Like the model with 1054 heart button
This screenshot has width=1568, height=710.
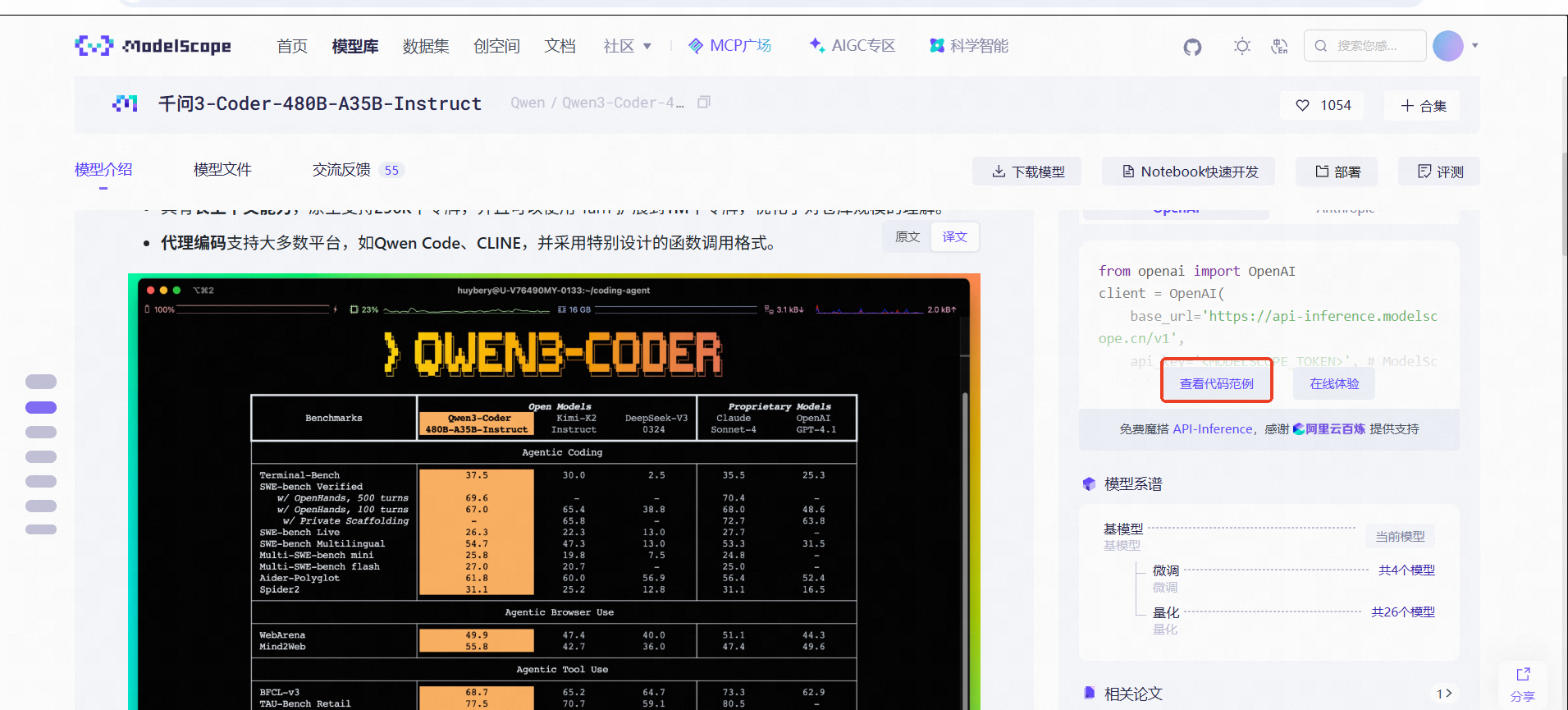1323,105
